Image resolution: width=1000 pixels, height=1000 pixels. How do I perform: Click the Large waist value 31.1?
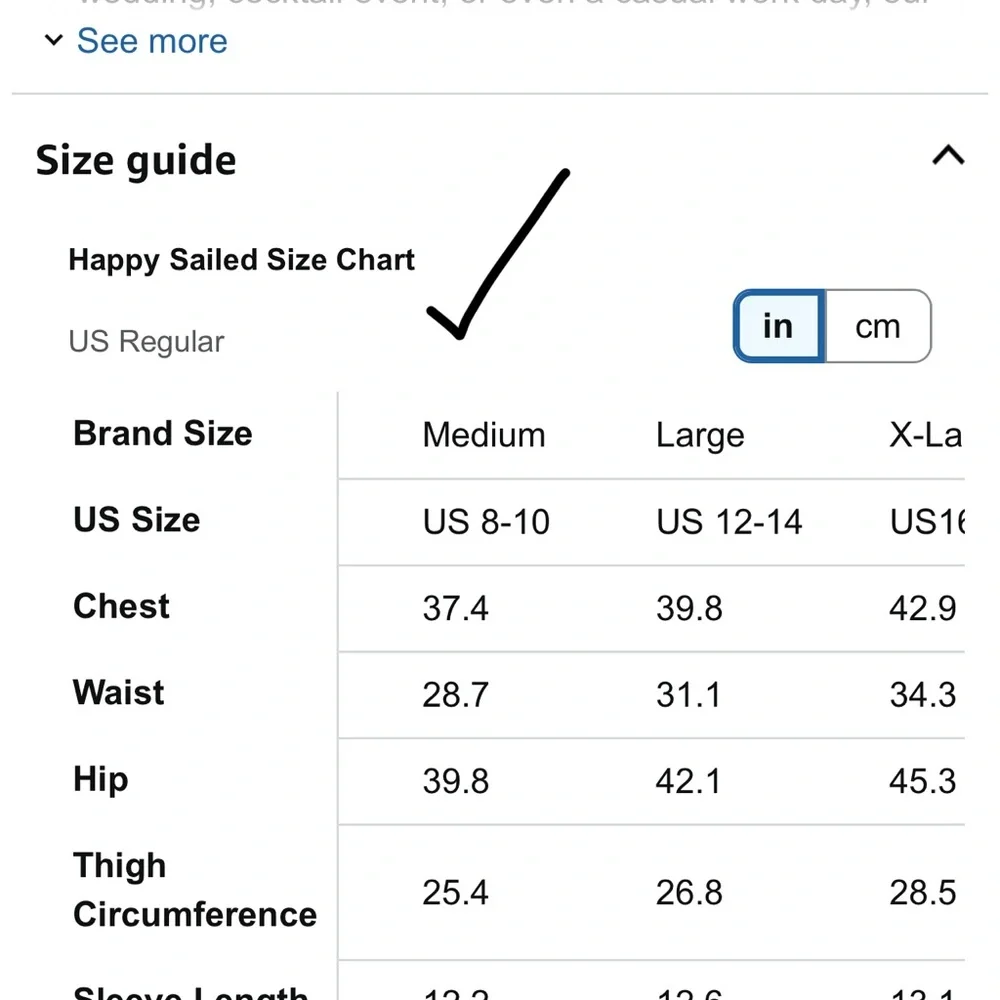[688, 695]
